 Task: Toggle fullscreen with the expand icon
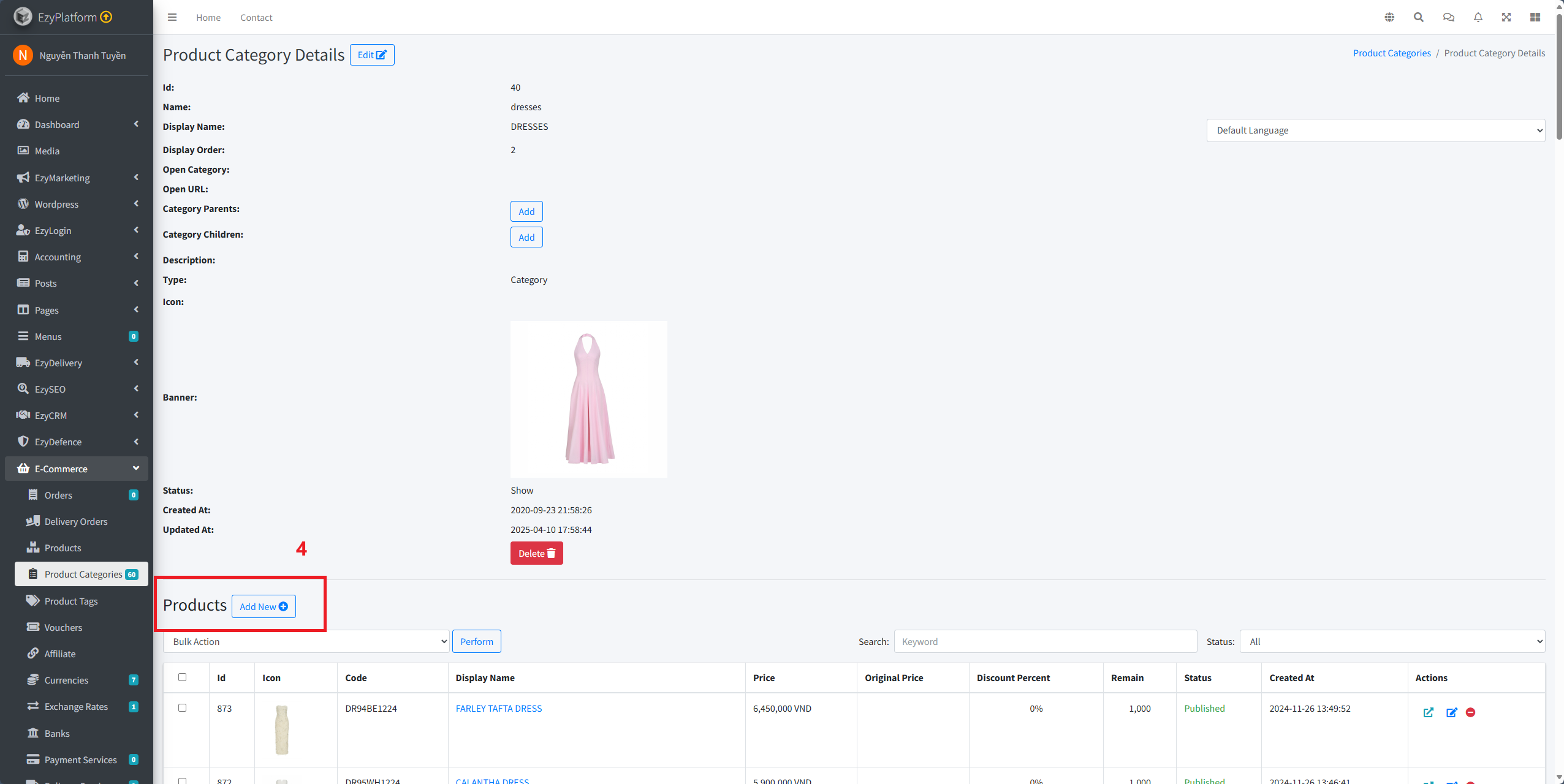(x=1506, y=17)
